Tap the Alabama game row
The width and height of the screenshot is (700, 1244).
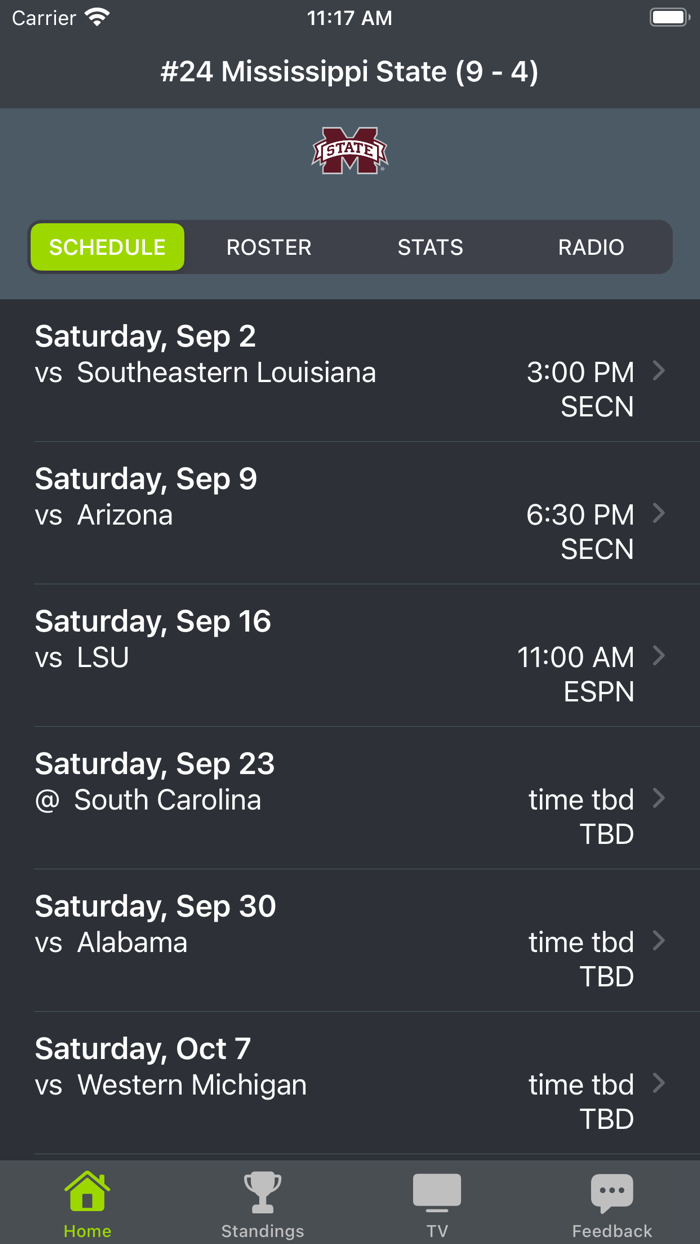click(x=350, y=941)
